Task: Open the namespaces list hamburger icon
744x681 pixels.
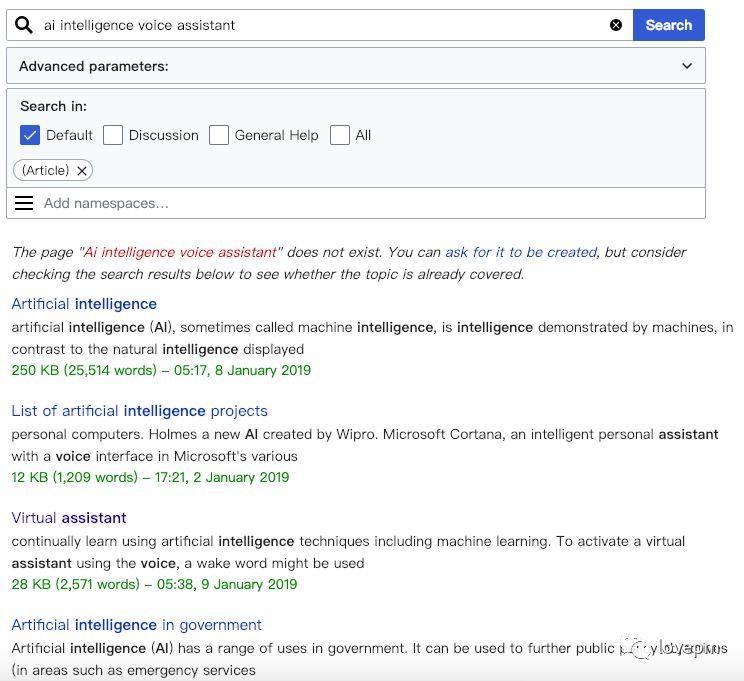Action: (x=24, y=203)
